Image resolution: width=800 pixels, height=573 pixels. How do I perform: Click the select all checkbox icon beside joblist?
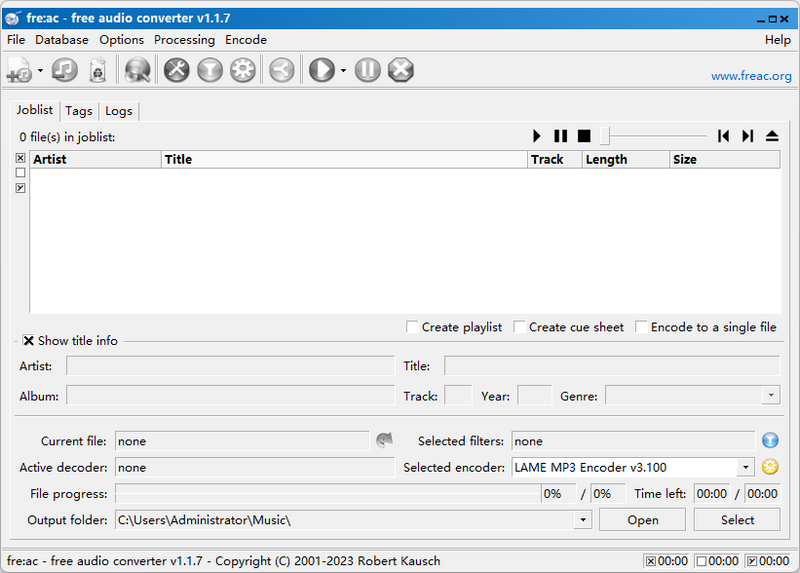tap(20, 158)
